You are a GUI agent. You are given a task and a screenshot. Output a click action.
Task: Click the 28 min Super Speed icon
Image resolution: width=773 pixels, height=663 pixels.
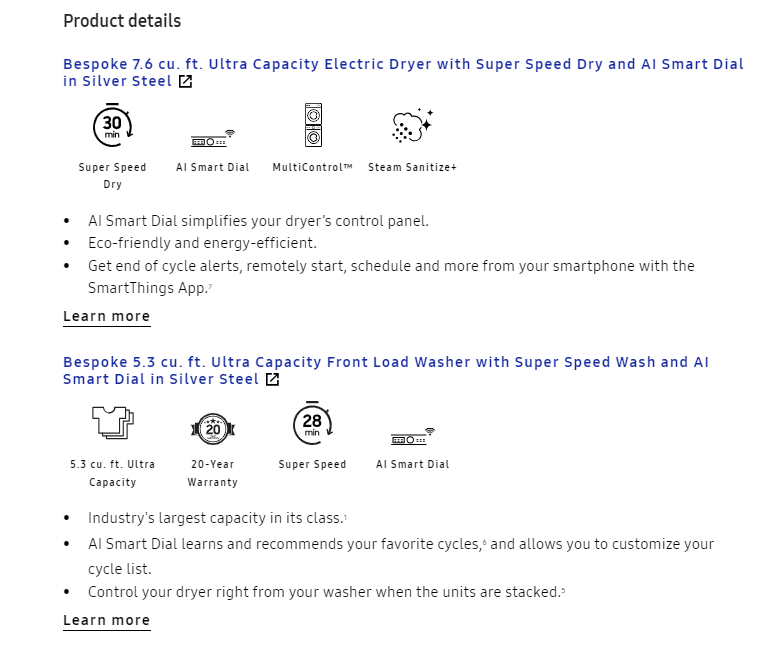point(313,423)
